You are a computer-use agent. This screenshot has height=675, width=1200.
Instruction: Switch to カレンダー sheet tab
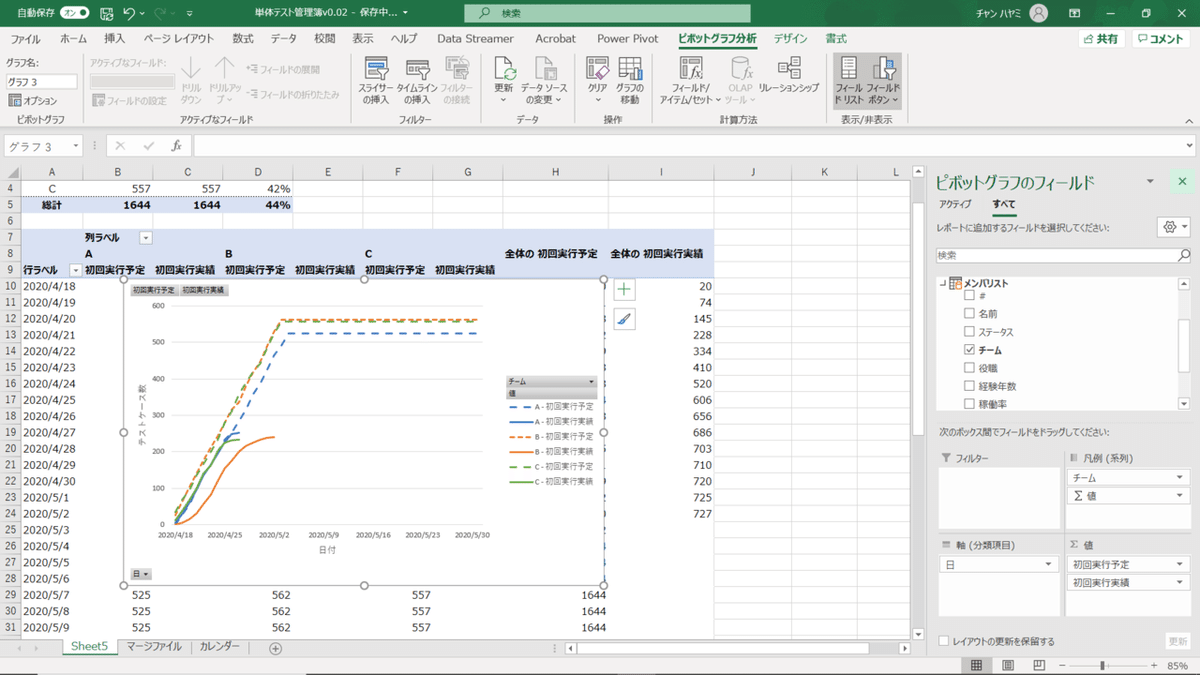(x=219, y=647)
